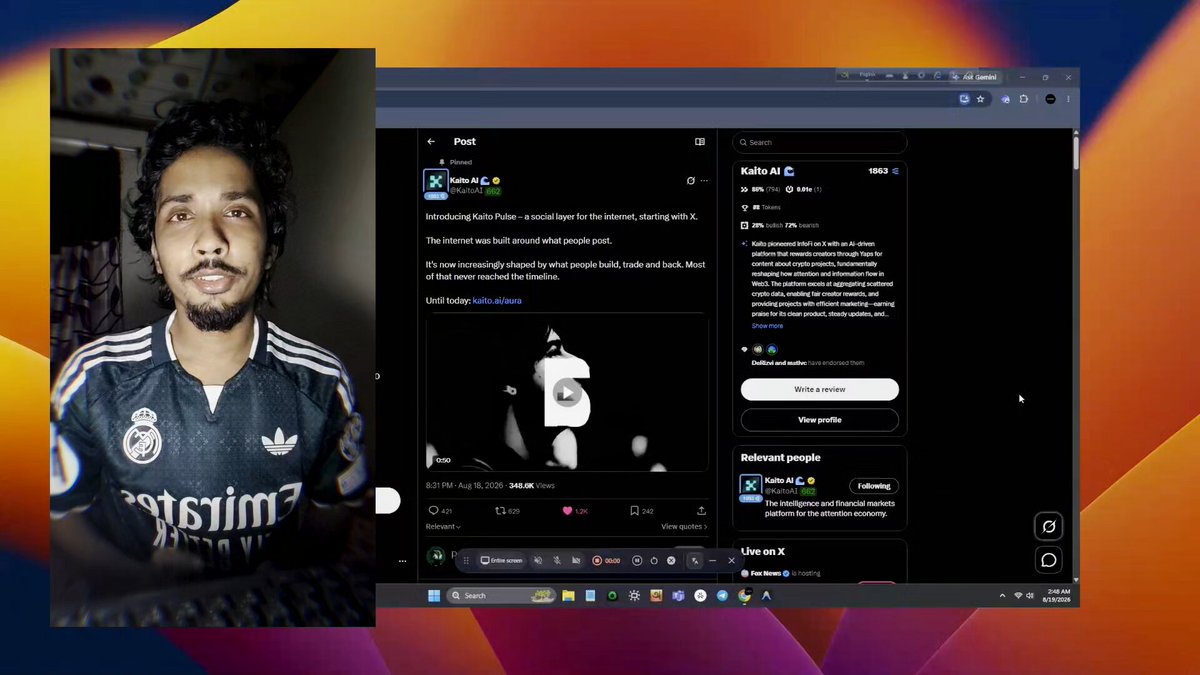The width and height of the screenshot is (1200, 675).
Task: Open the floating Grok button
Action: (x=1048, y=526)
